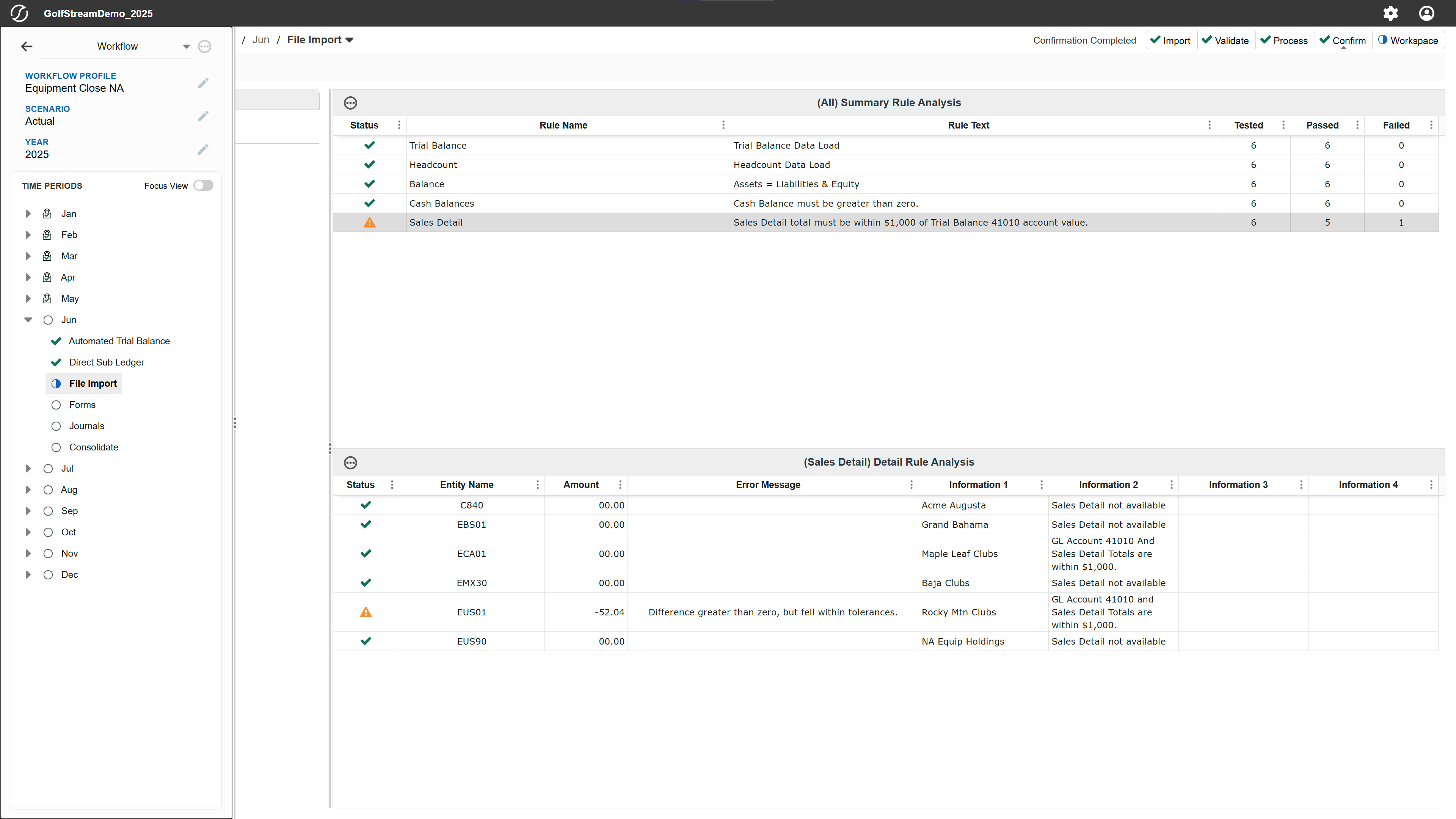The image size is (1456, 819).
Task: Expand the Feb time period
Action: pos(28,235)
